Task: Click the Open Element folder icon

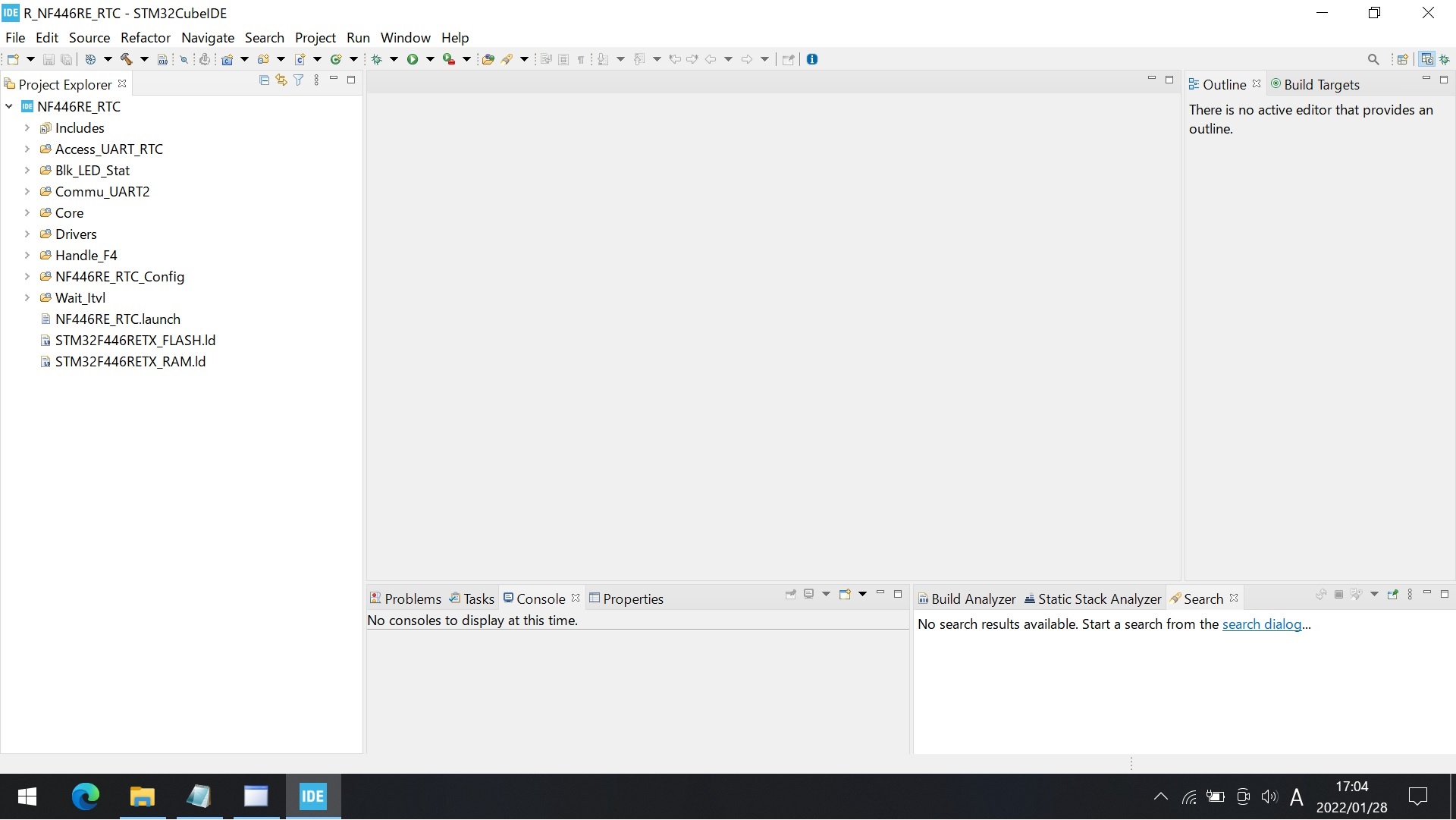Action: click(488, 59)
